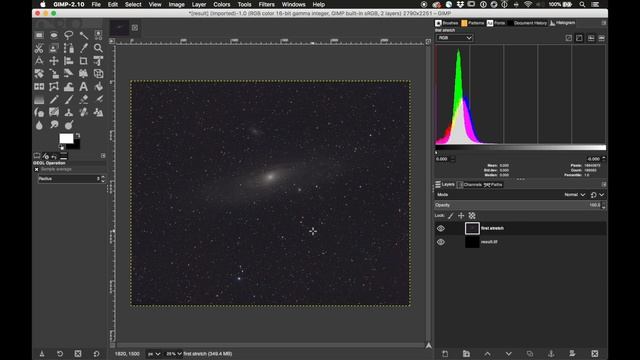Toggle lock position and size
The height and width of the screenshot is (360, 640).
[x=461, y=216]
